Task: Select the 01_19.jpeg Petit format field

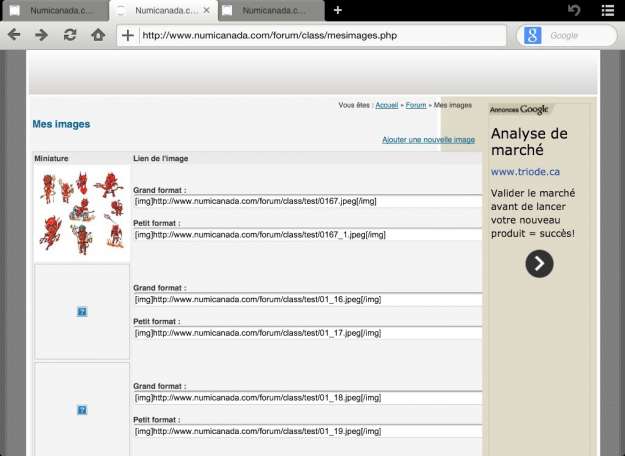Action: (x=308, y=431)
